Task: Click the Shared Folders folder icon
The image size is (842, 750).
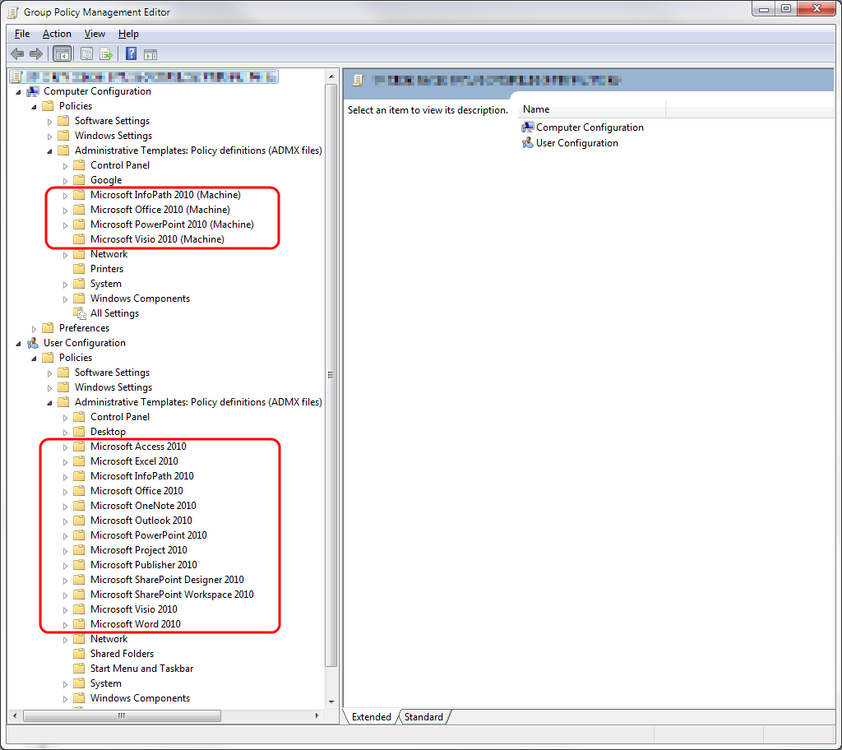Action: pyautogui.click(x=79, y=653)
